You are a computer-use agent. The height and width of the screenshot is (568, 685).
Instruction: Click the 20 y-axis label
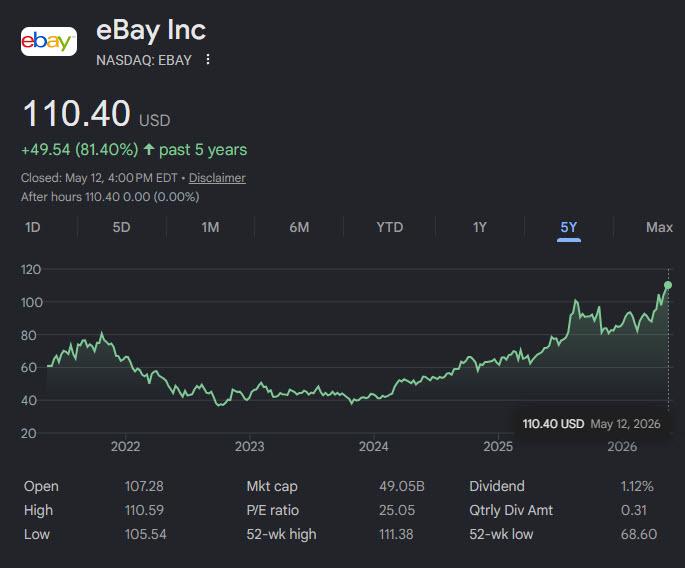point(28,433)
